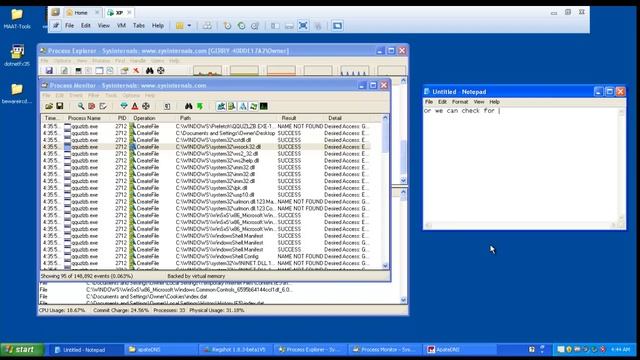Click the Process Explorer save icon
Screen dimensions: 640x360
pos(49,71)
